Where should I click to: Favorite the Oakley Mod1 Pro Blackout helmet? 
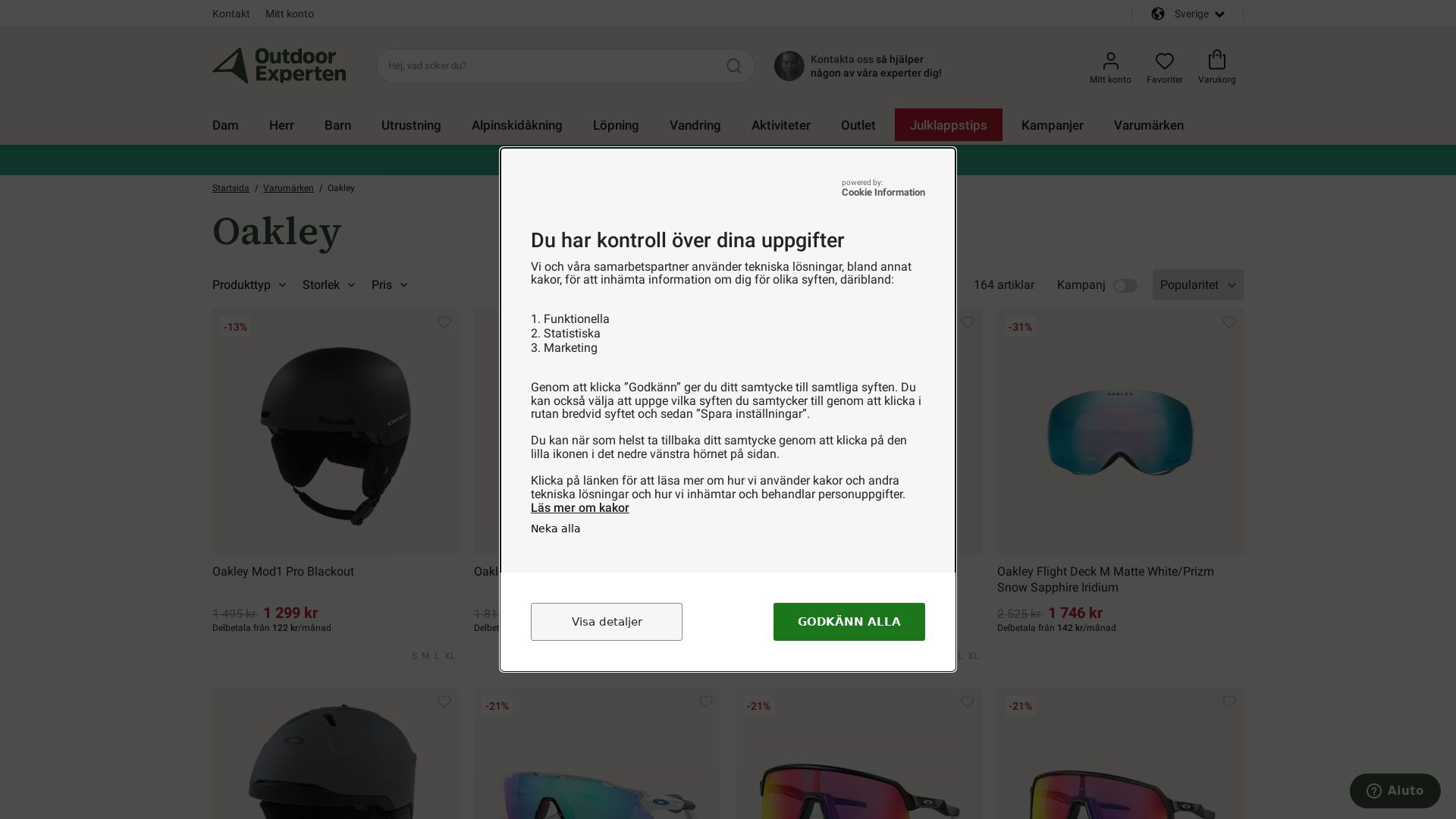point(444,322)
